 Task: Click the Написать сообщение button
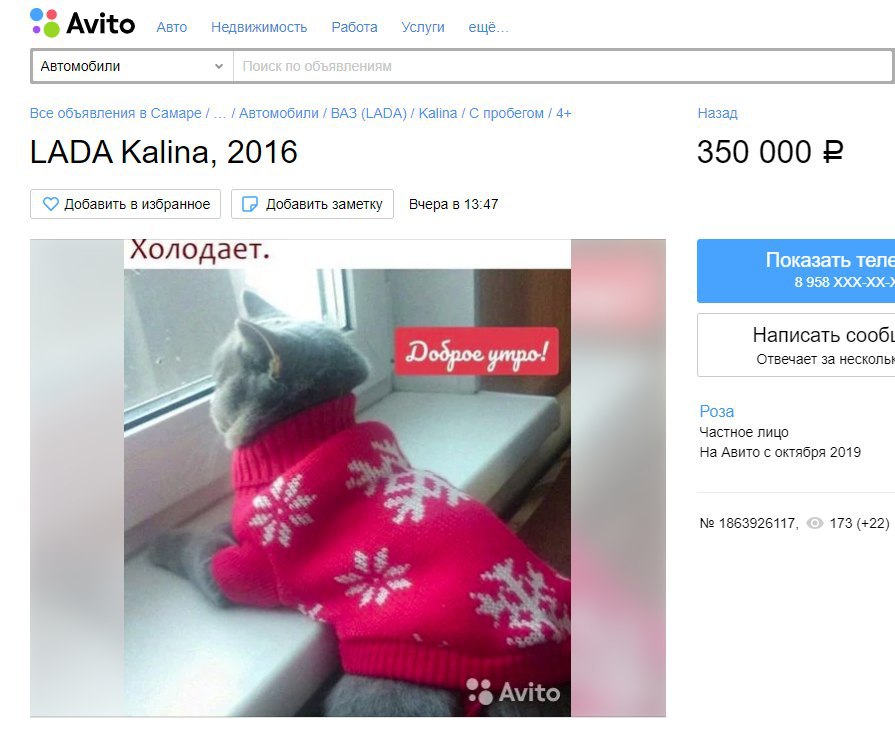tap(796, 345)
